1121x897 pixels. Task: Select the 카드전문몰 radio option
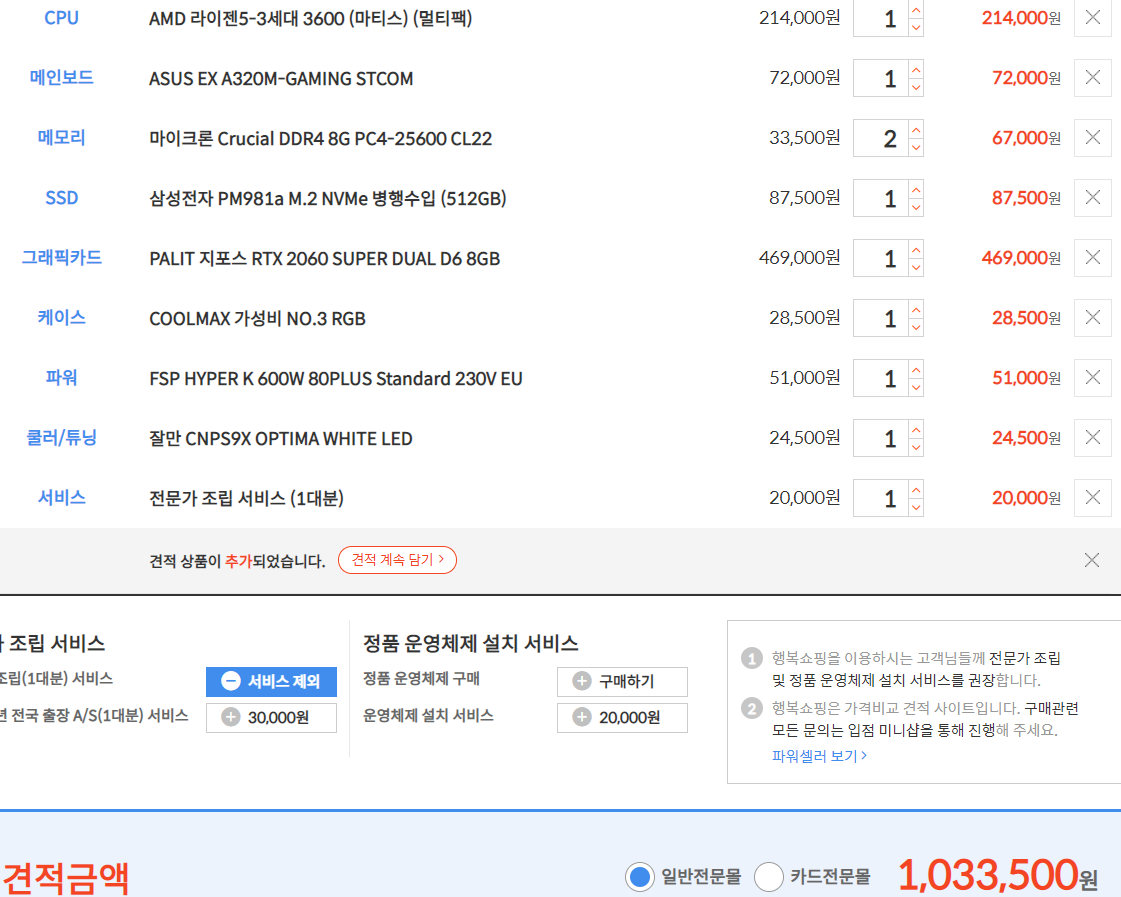pos(769,876)
